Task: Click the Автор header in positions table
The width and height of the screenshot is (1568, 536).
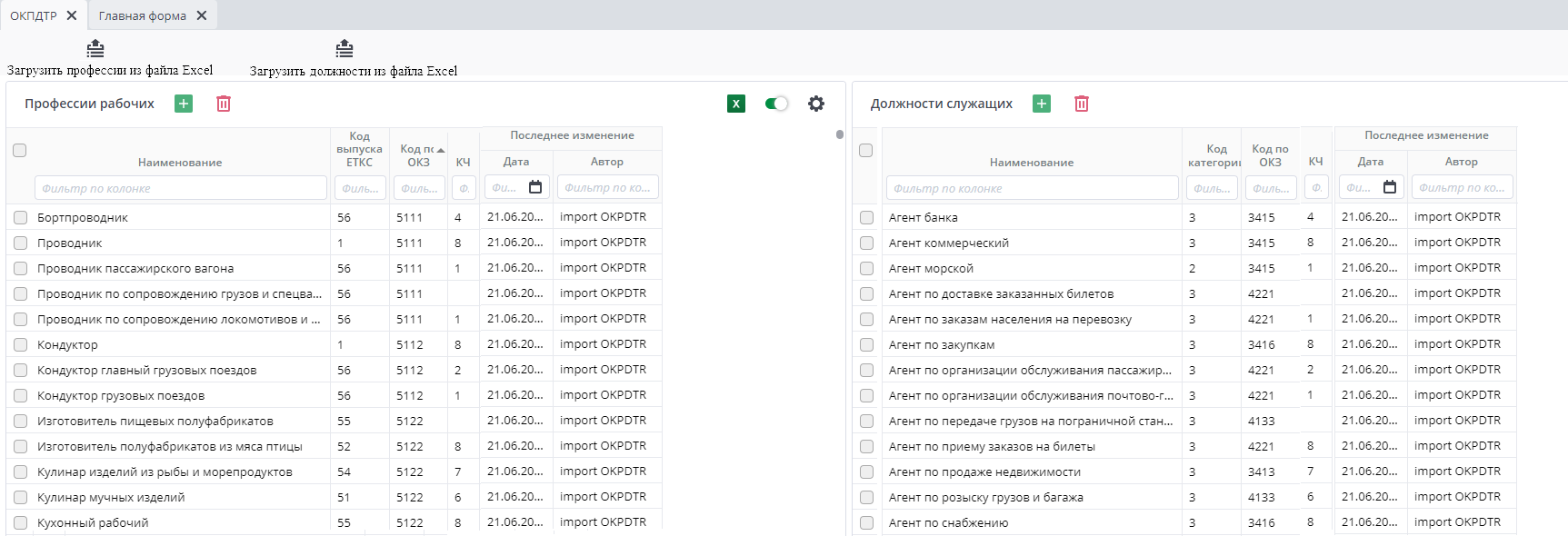Action: coord(1461,162)
